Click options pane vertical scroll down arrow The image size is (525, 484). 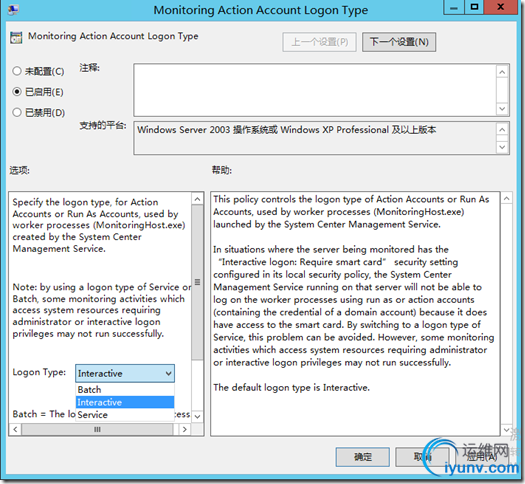click(198, 416)
